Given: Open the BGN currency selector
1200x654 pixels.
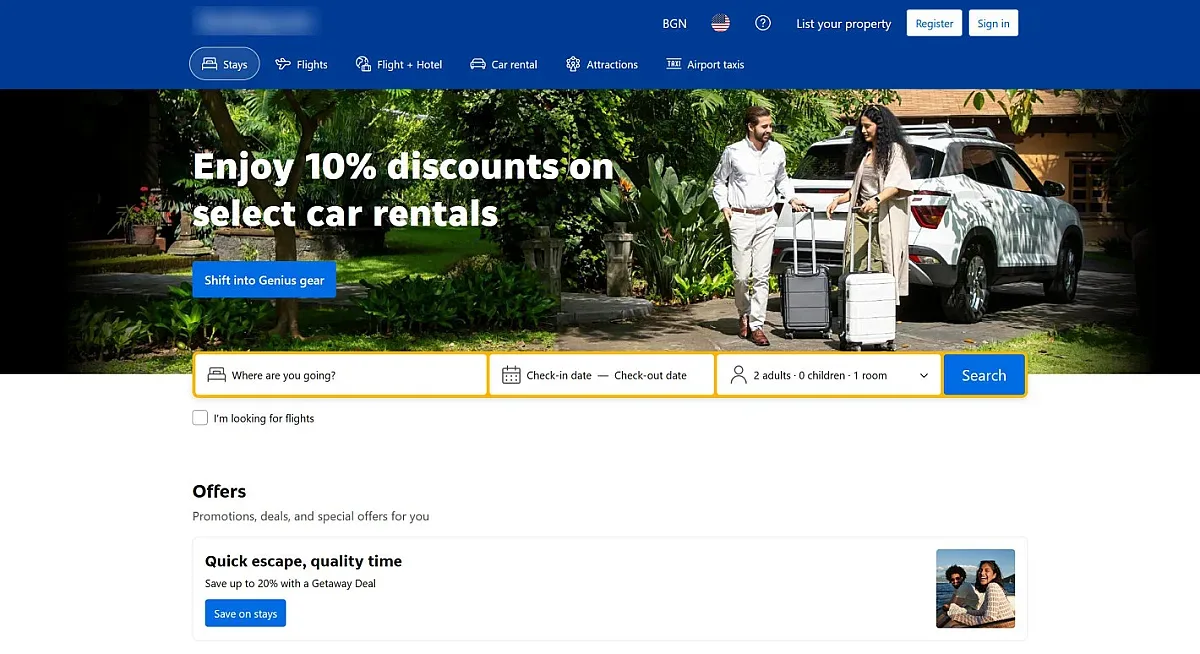Looking at the screenshot, I should point(674,23).
